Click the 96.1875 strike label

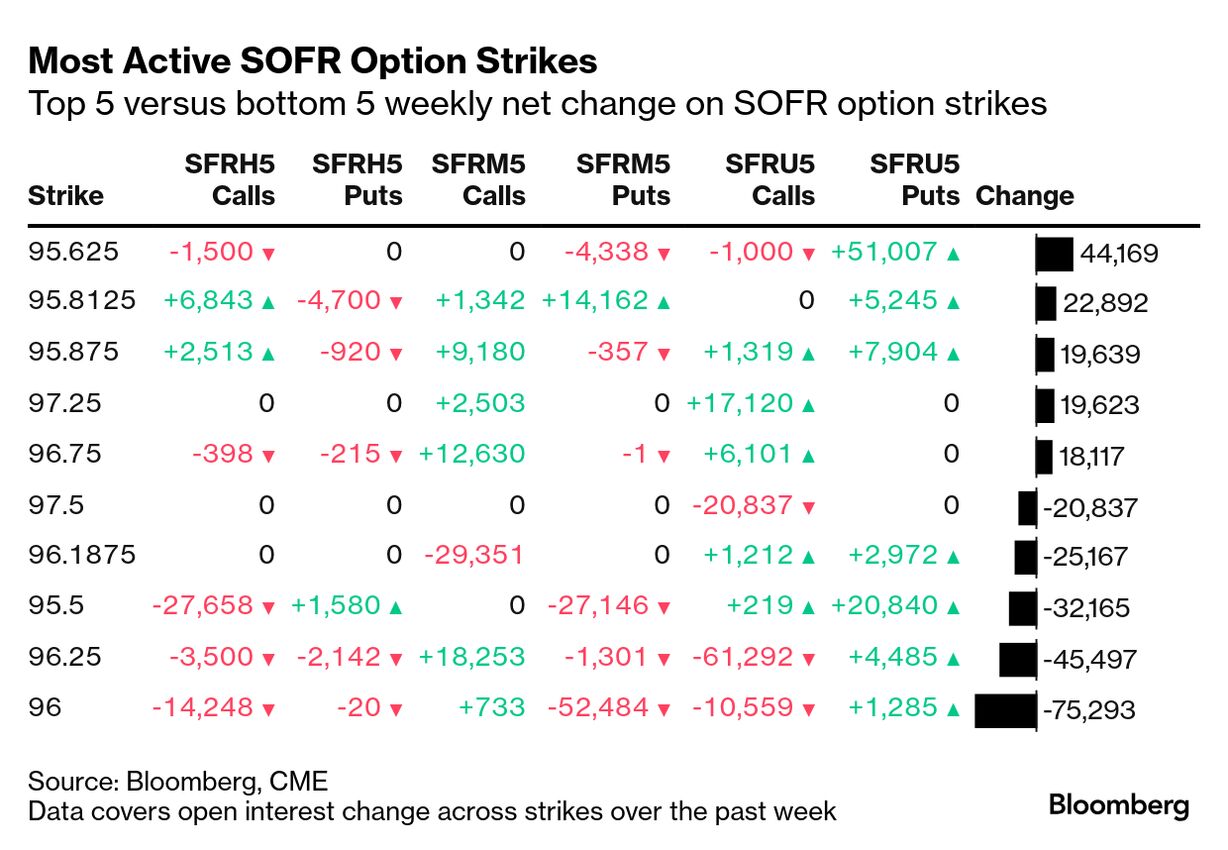pyautogui.click(x=81, y=556)
